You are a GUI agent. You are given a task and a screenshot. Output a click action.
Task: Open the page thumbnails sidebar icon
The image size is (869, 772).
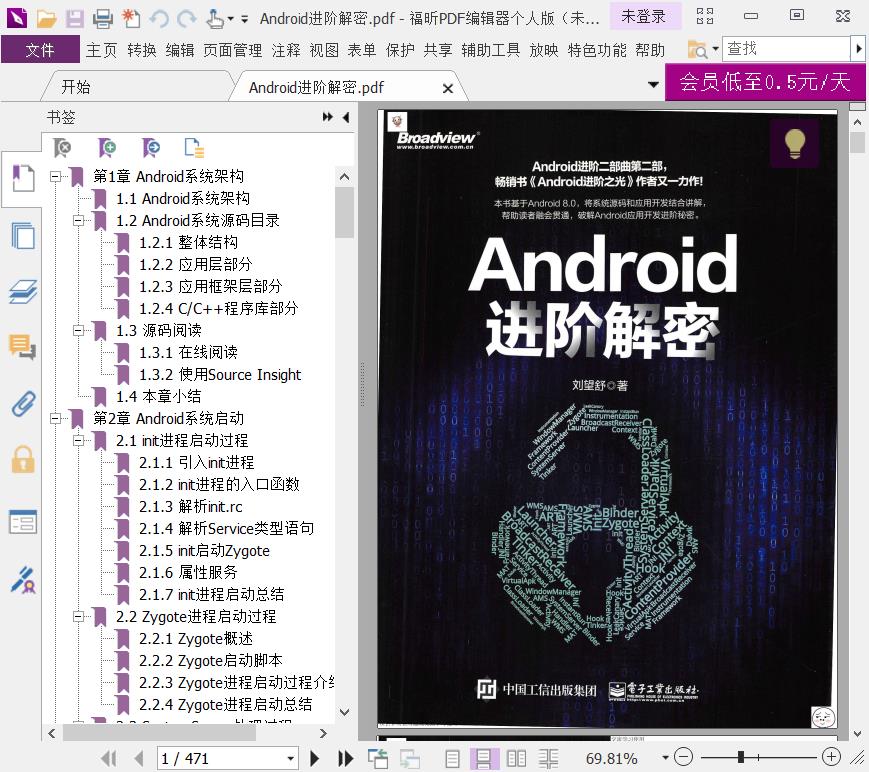pos(23,236)
